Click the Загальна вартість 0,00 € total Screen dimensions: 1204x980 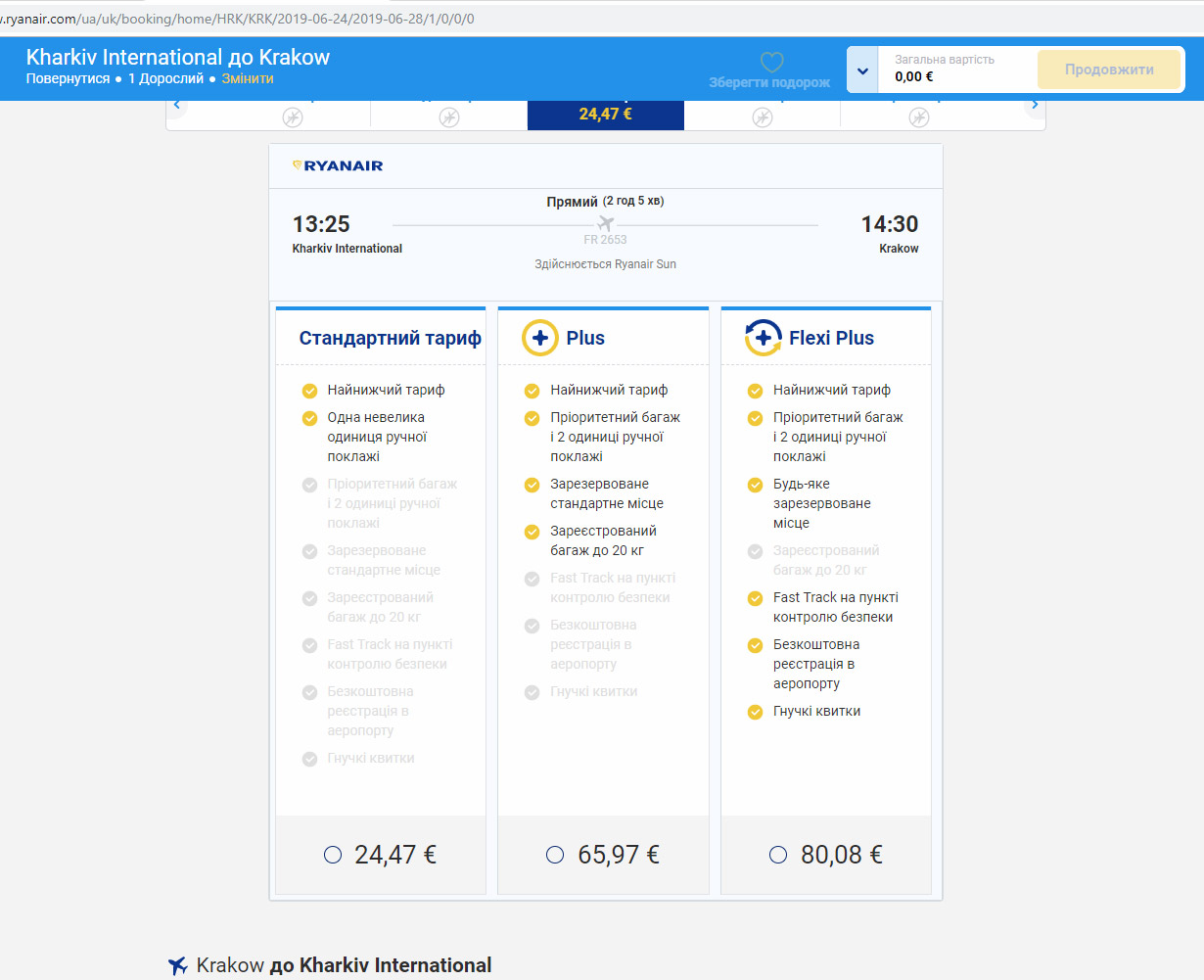click(x=945, y=69)
